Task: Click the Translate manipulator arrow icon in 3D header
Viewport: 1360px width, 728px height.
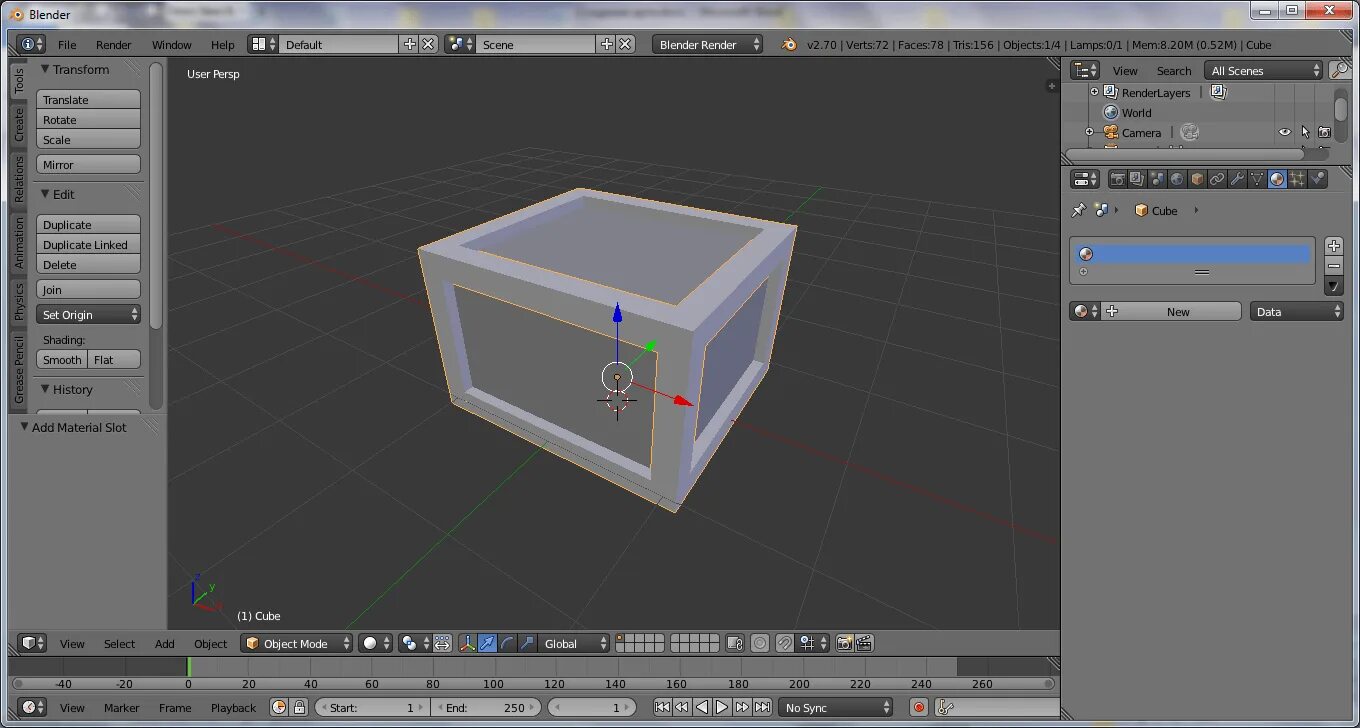Action: (x=487, y=643)
